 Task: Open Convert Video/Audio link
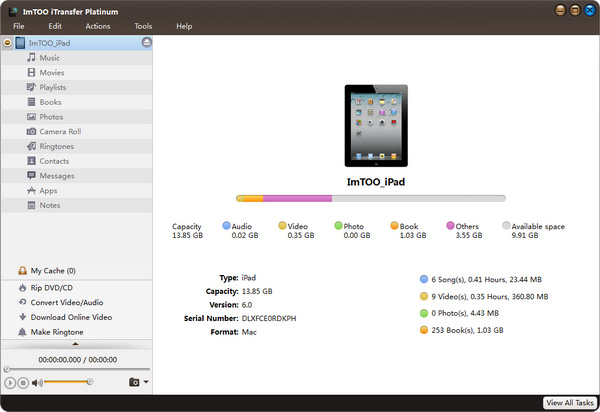click(x=67, y=302)
